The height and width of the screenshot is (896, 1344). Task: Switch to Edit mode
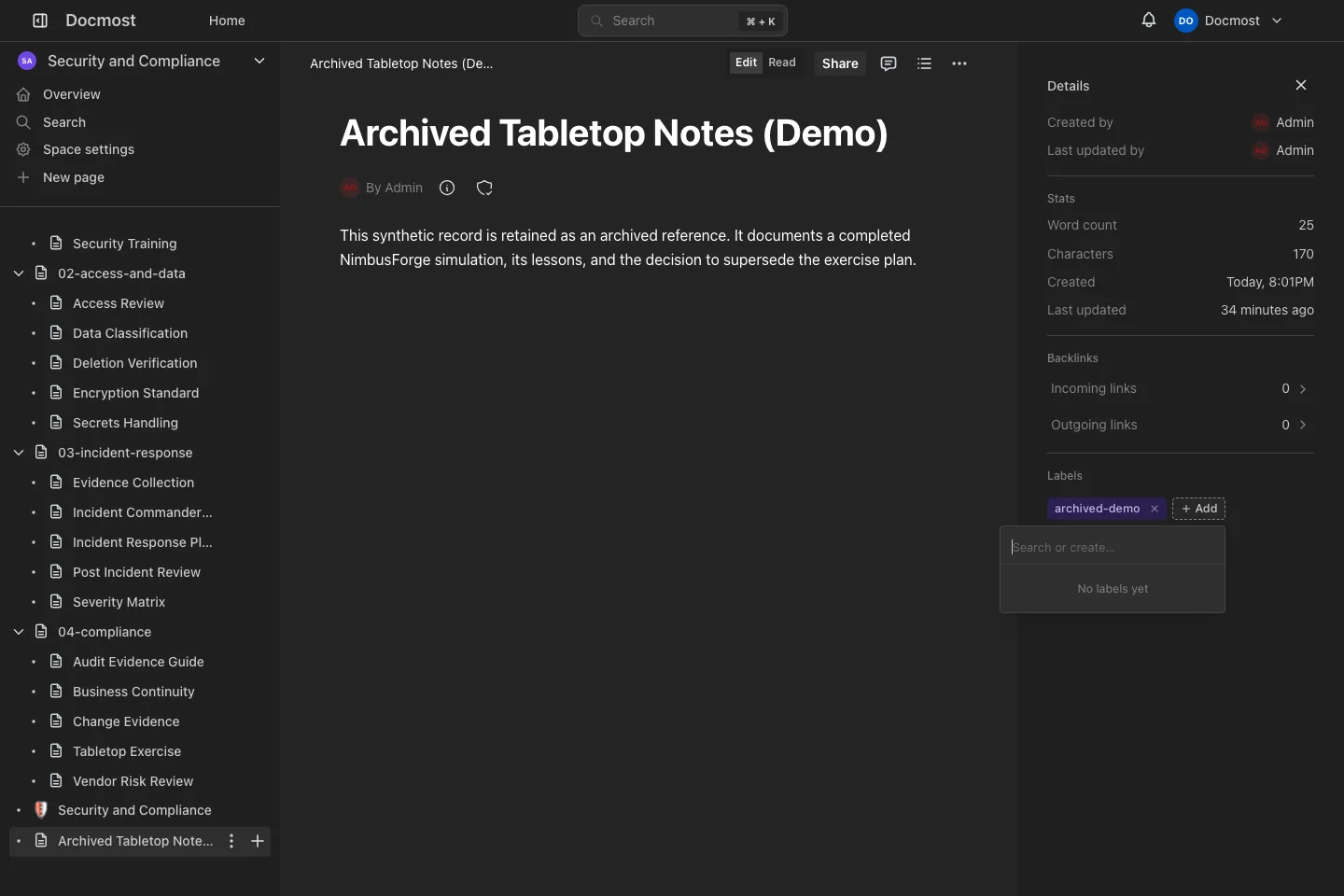tap(746, 63)
